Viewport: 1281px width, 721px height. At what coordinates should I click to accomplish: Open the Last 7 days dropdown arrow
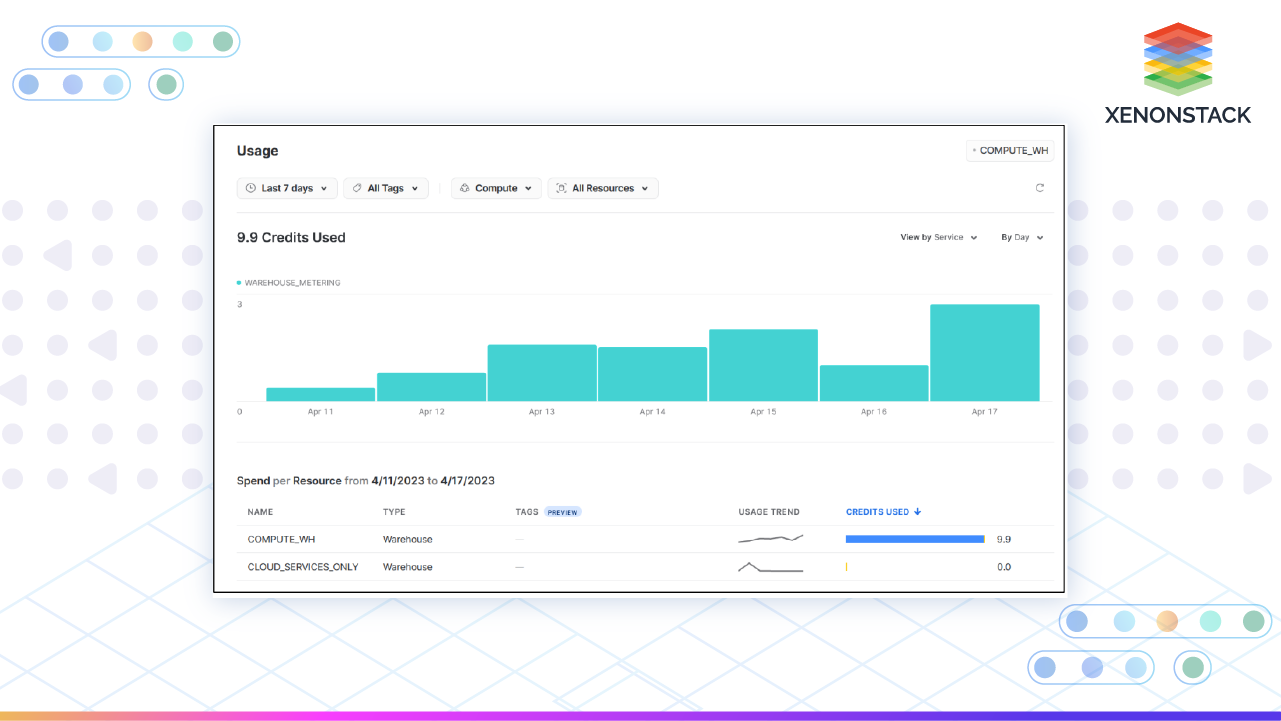click(x=324, y=188)
